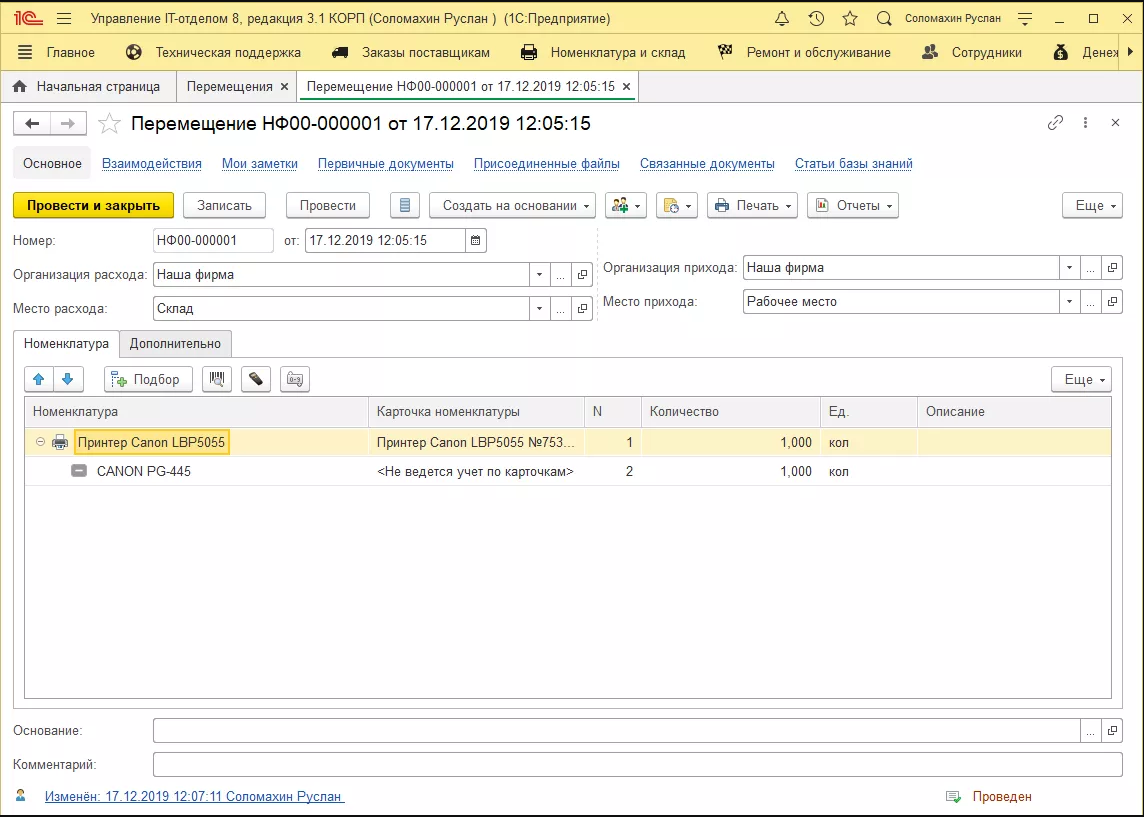Open the notifications bell icon

[x=782, y=19]
